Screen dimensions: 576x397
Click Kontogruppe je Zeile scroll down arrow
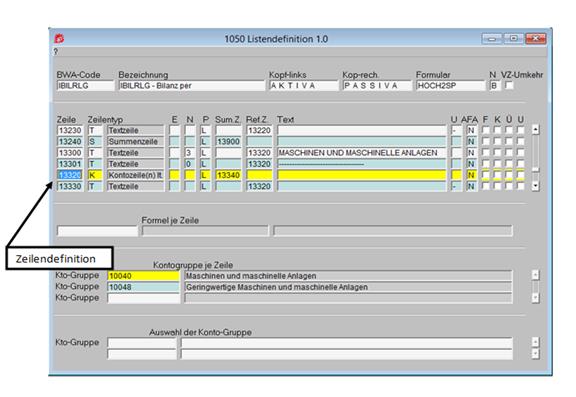(x=536, y=297)
